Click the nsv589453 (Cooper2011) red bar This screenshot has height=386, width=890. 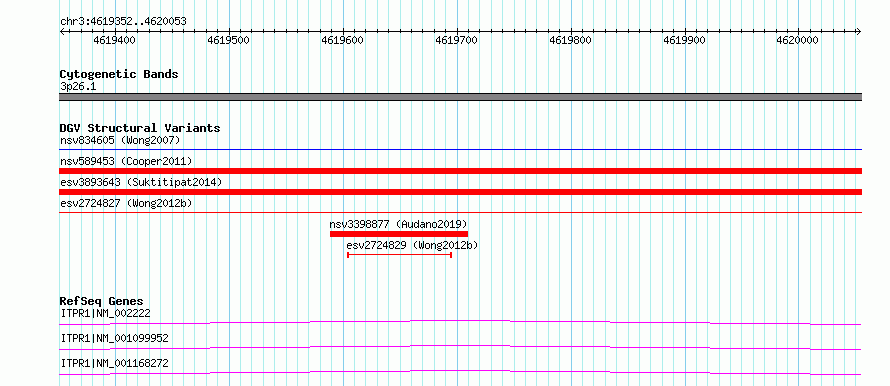pos(460,171)
